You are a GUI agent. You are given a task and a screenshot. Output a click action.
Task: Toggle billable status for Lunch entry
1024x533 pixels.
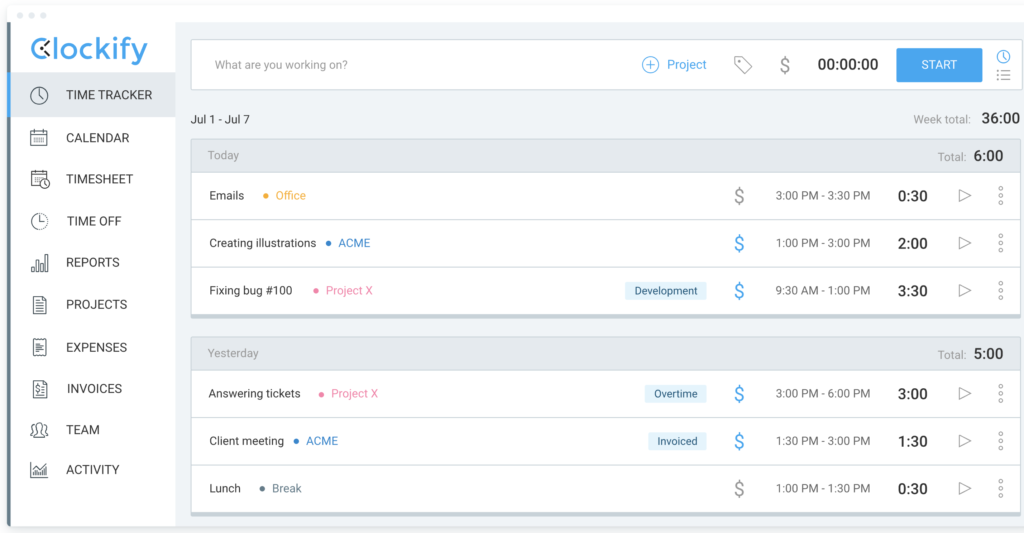739,489
